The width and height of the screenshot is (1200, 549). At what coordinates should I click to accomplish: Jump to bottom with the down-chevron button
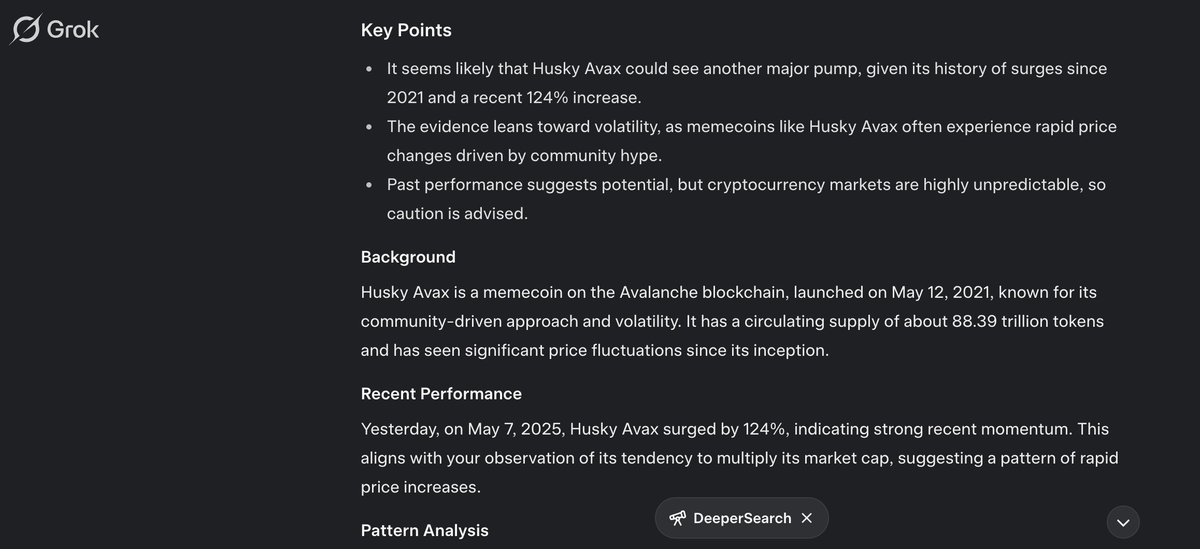(x=1123, y=522)
